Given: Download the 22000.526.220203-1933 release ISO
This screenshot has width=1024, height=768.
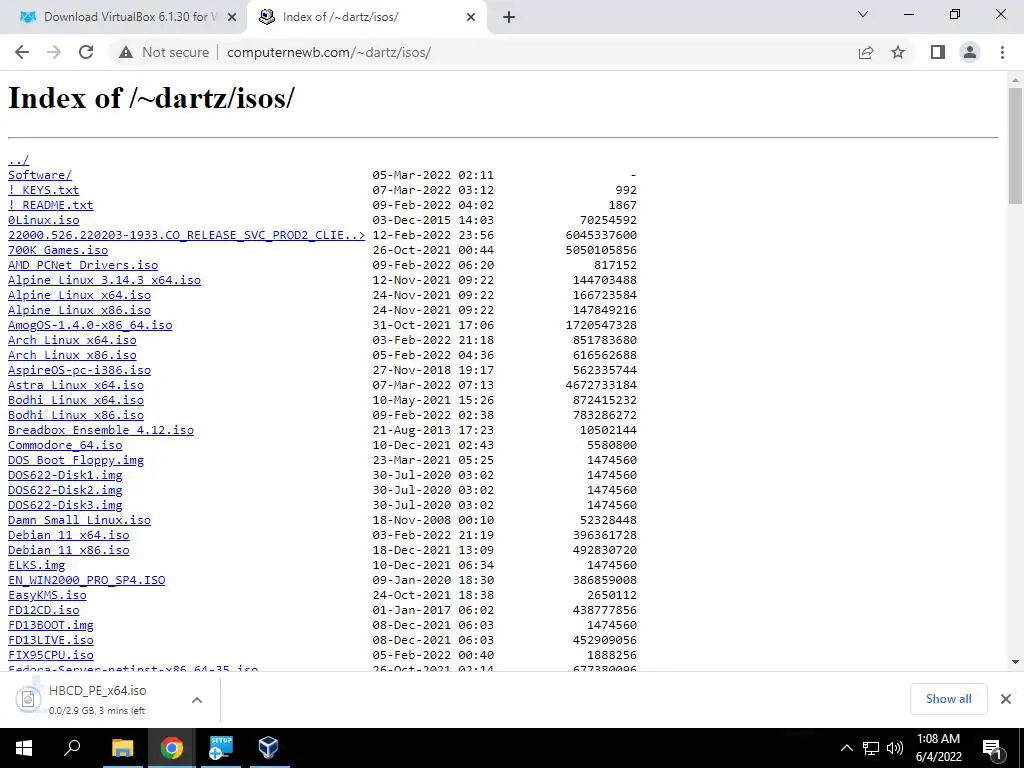Looking at the screenshot, I should [186, 235].
